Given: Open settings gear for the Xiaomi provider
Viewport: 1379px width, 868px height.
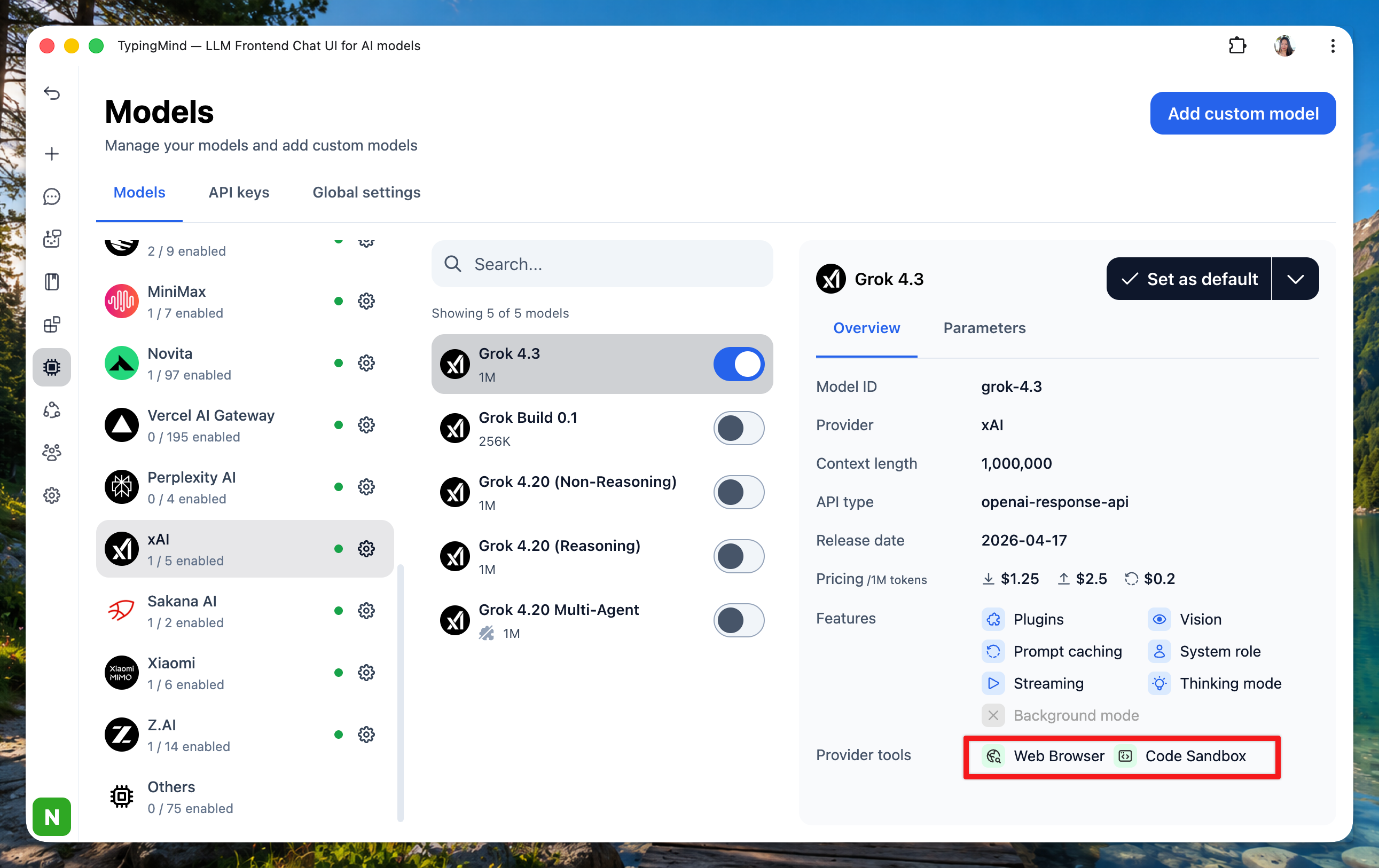Looking at the screenshot, I should [x=366, y=672].
